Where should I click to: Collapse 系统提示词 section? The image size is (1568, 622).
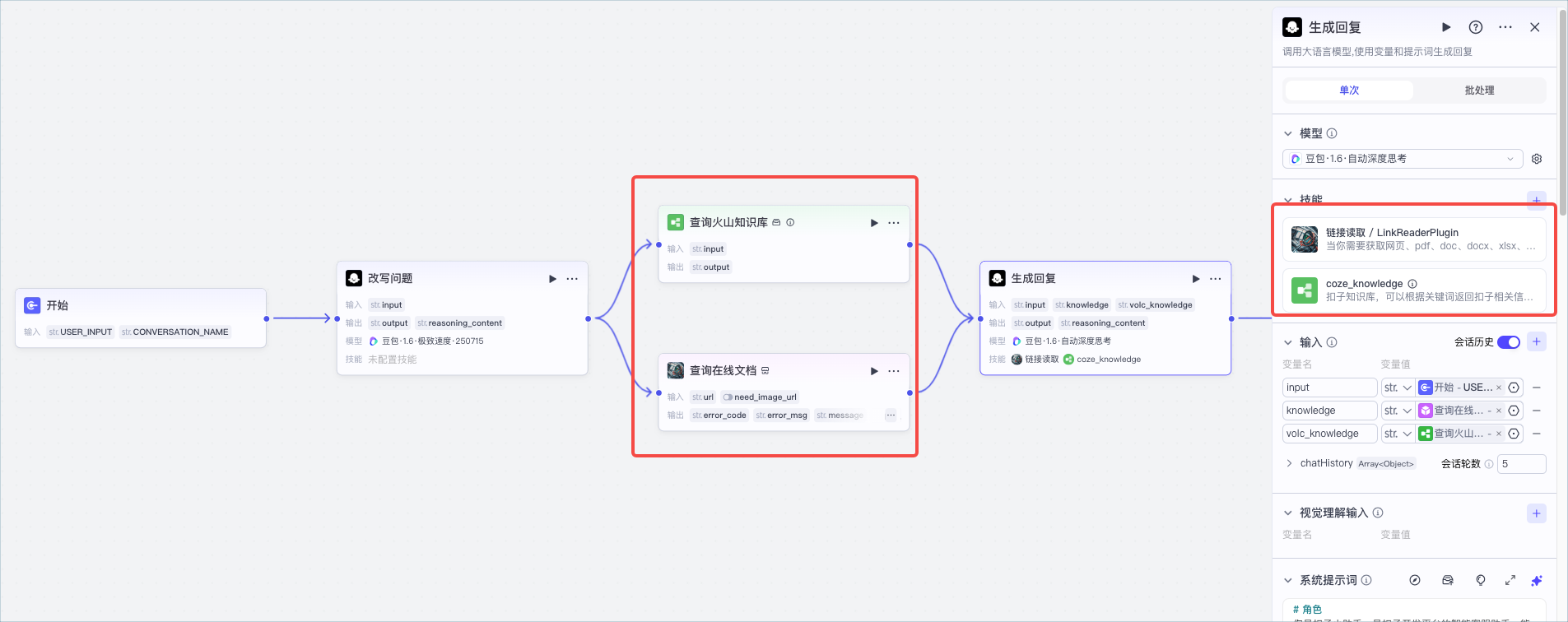tap(1288, 580)
